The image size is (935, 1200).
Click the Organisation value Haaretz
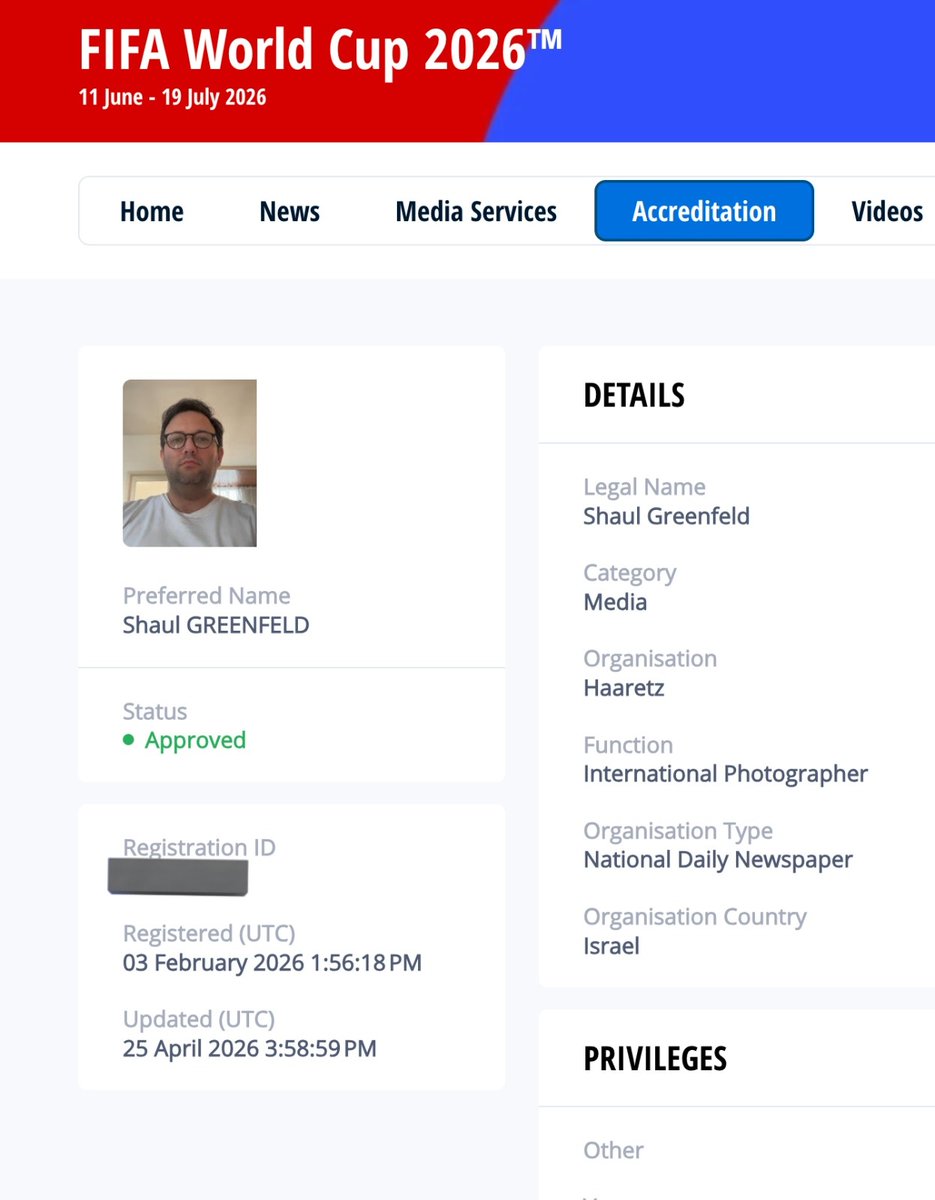point(624,688)
